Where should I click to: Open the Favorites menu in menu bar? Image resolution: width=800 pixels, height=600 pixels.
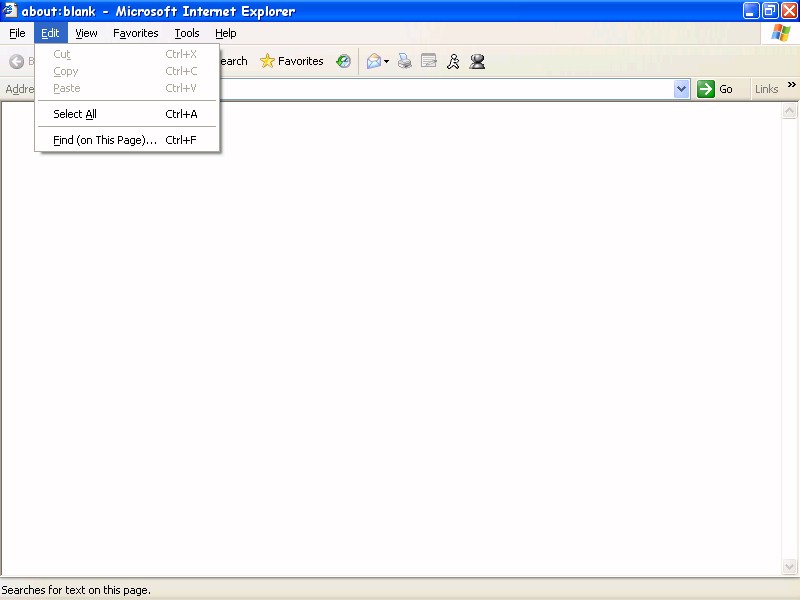(x=136, y=33)
